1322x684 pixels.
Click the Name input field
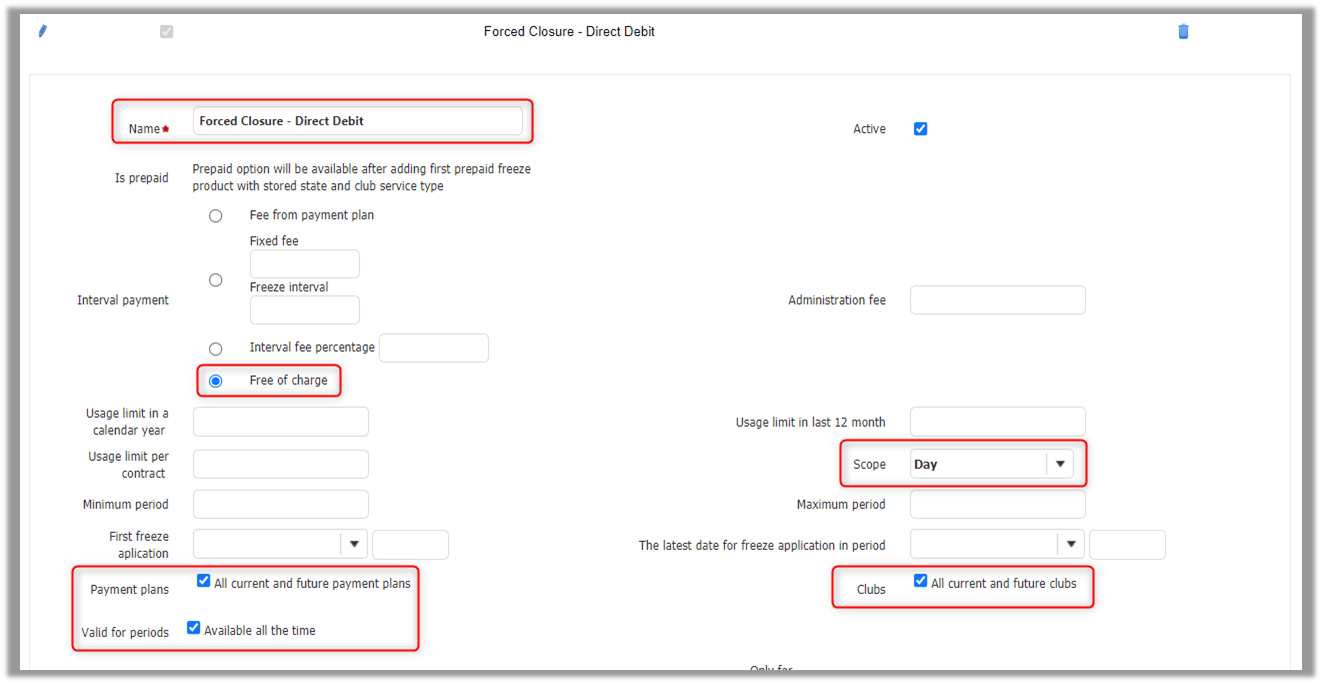357,121
